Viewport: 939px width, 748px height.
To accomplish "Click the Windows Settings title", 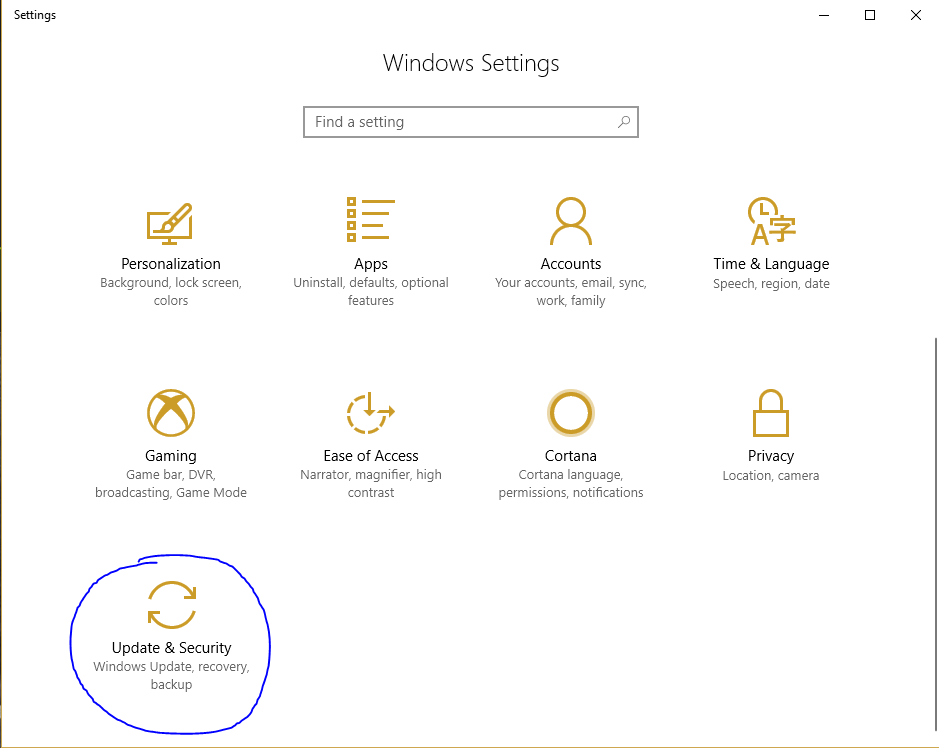I will tap(470, 63).
